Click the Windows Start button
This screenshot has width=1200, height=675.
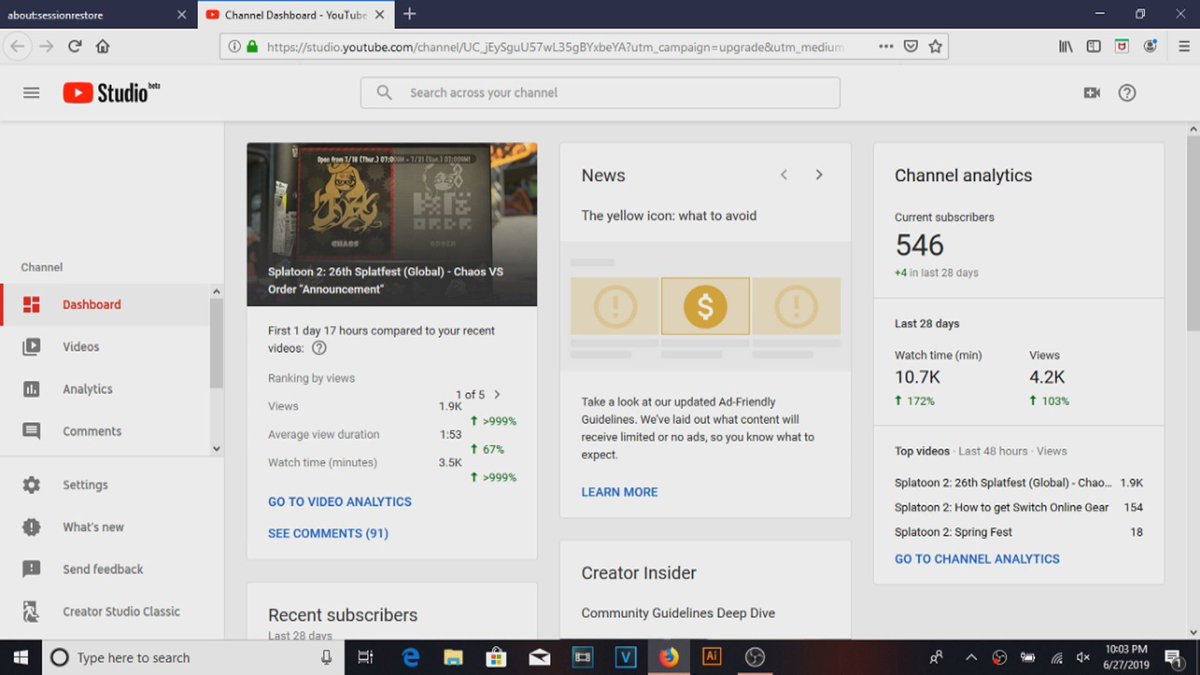20,657
